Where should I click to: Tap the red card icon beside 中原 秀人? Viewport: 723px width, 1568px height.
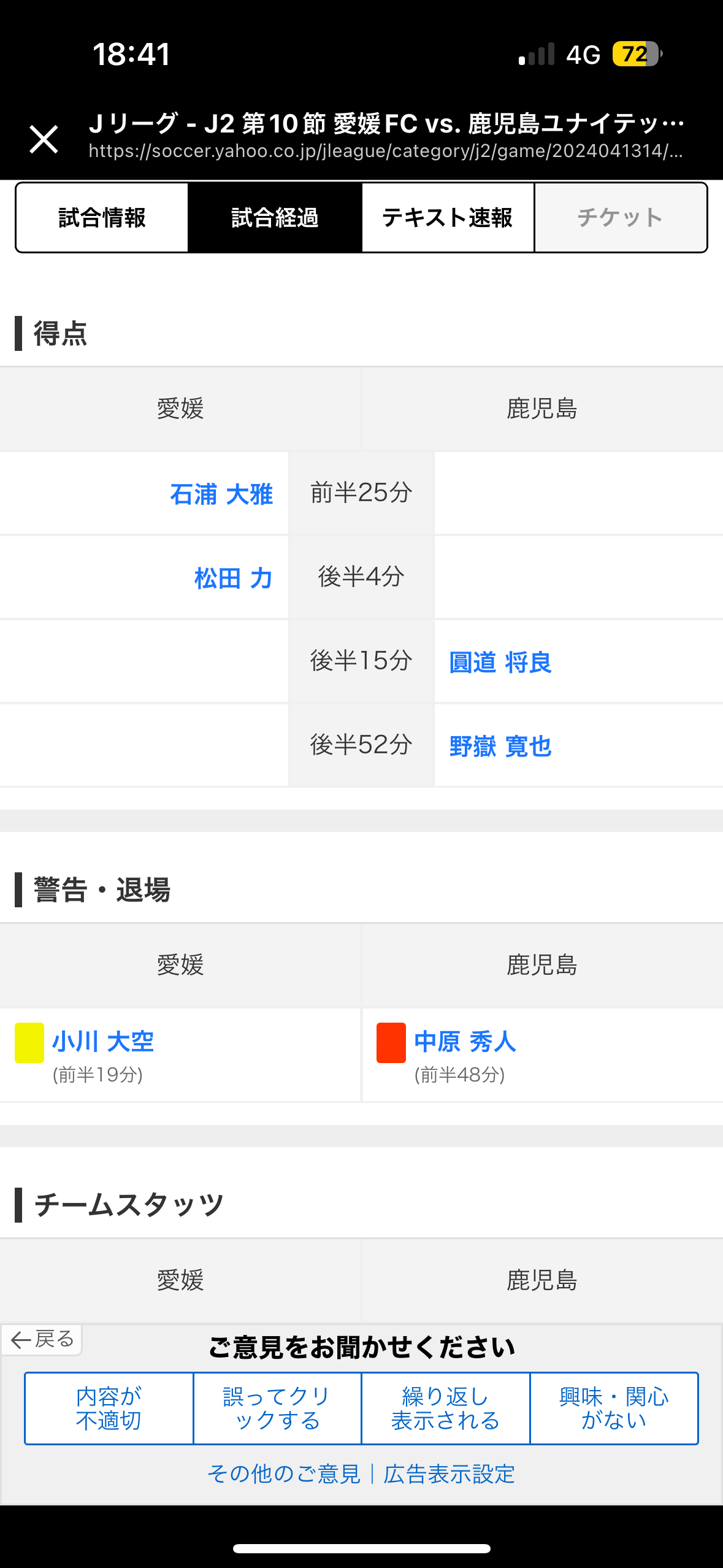coord(391,1042)
